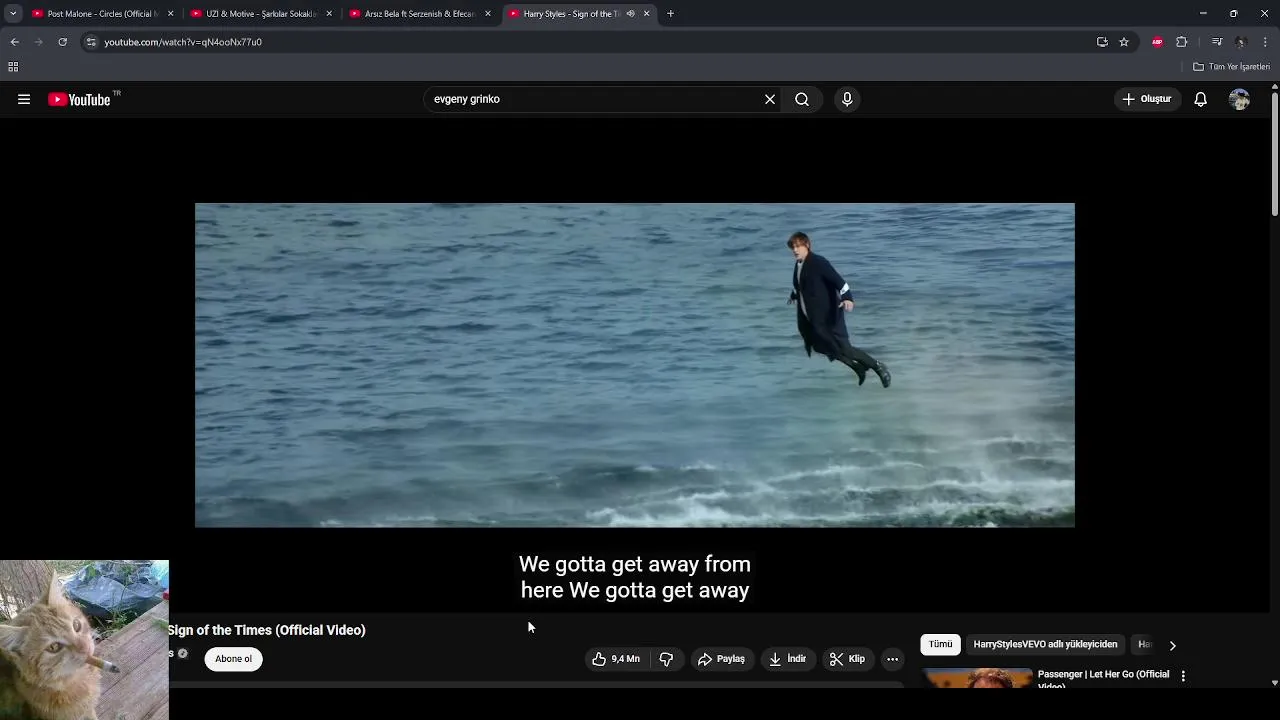Click the Oluştur create button
This screenshot has width=1280, height=720.
pos(1147,99)
